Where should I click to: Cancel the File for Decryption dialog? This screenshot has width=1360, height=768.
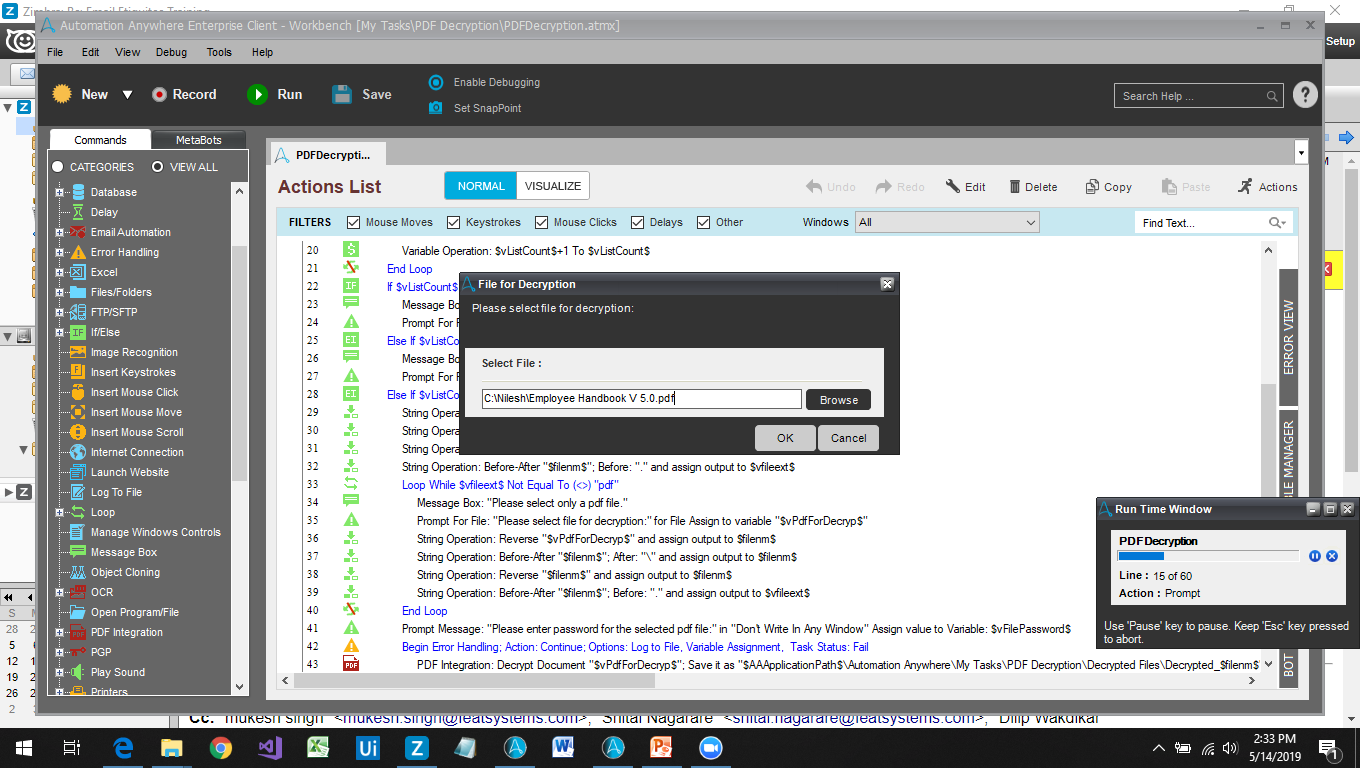pyautogui.click(x=849, y=438)
